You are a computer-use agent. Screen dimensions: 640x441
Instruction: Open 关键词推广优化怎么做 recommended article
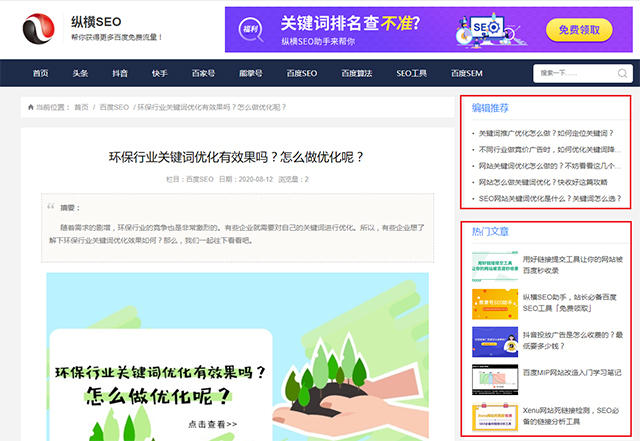pyautogui.click(x=546, y=133)
